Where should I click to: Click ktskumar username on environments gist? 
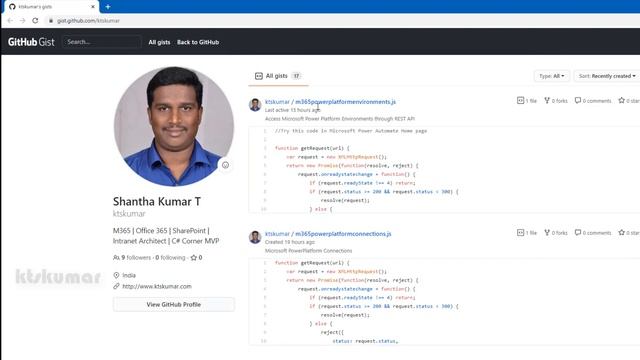(x=277, y=102)
